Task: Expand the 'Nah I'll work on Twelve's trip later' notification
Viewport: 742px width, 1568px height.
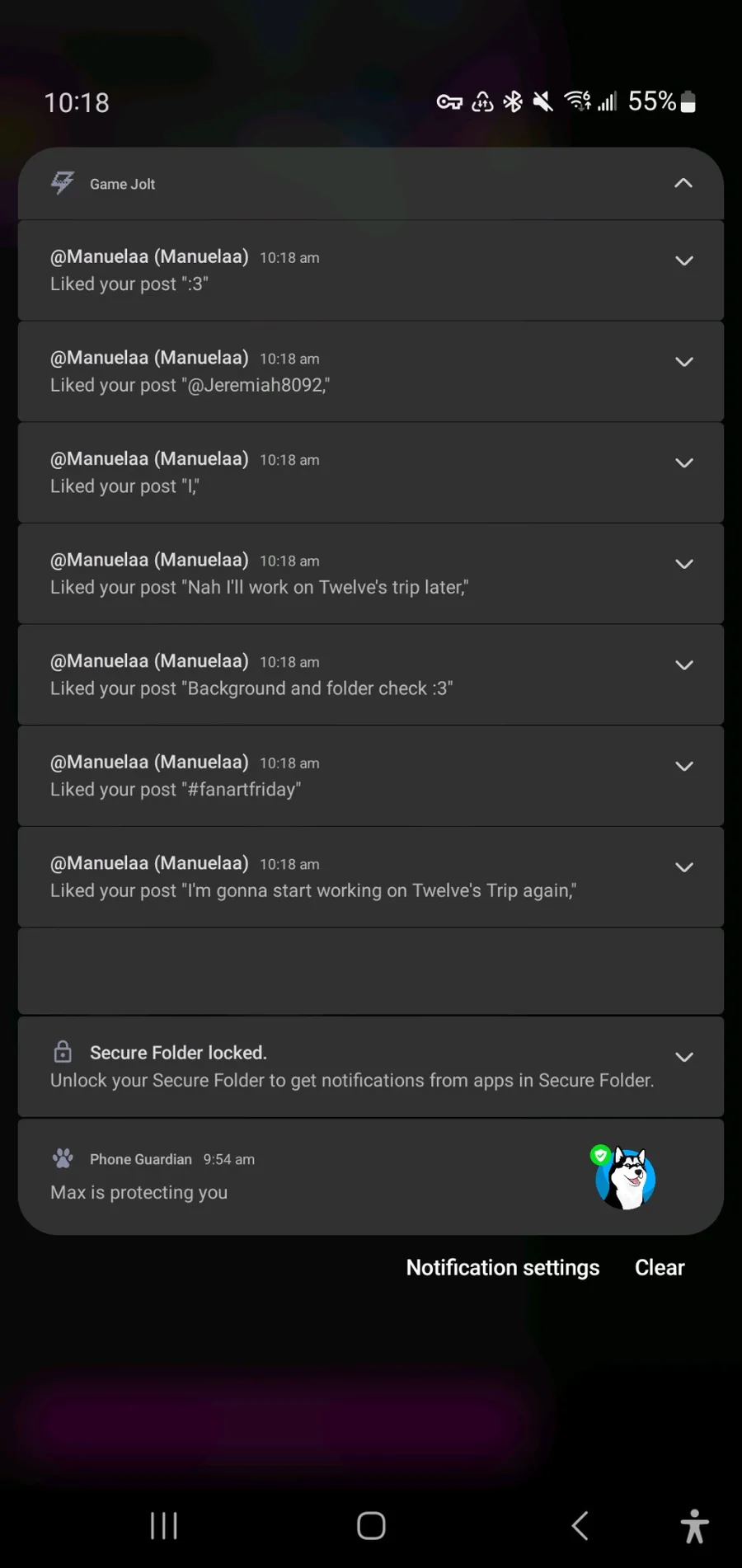Action: 683,565
